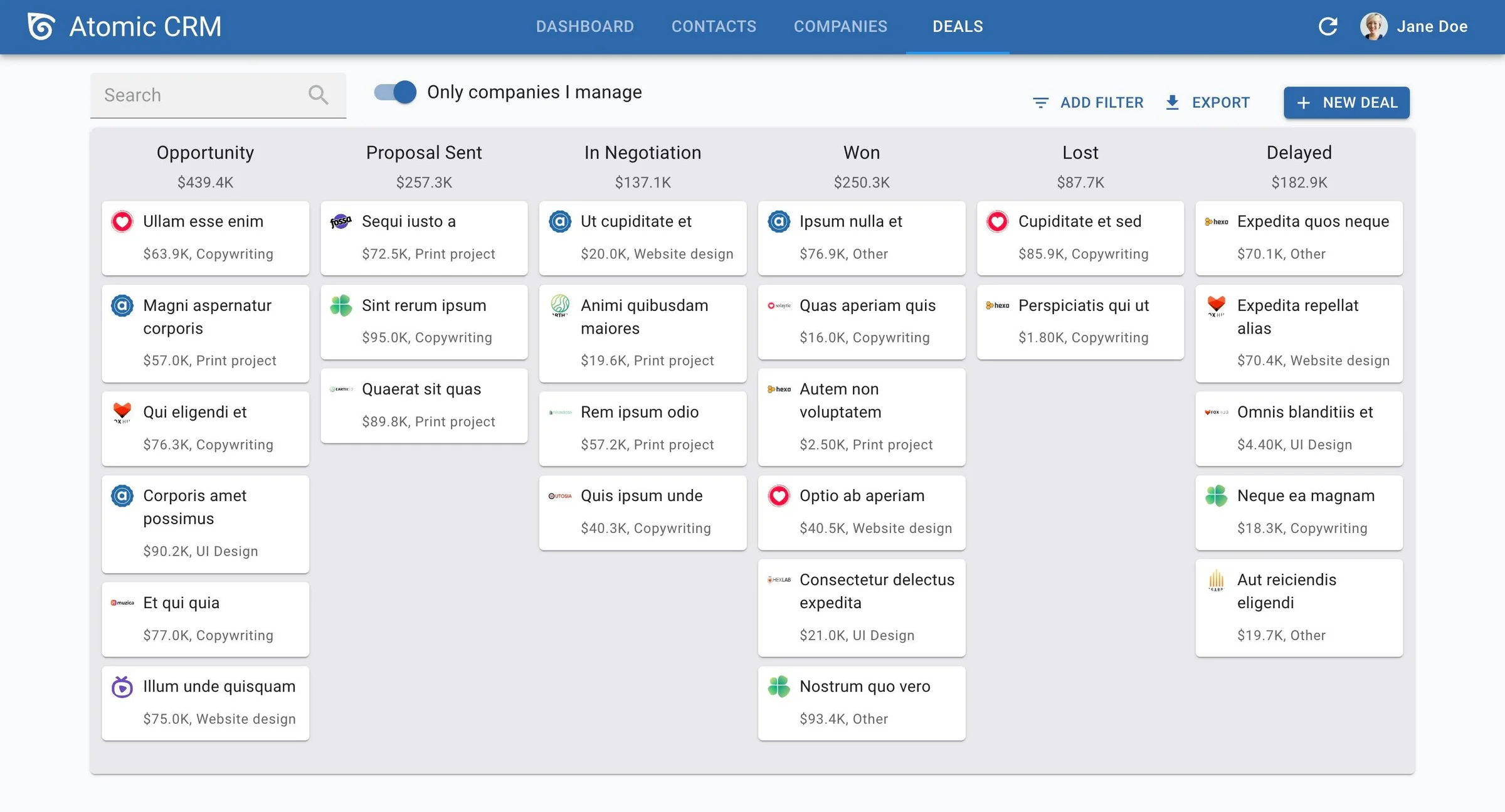Click the orange bars logo on Aut reiciendis eligendi
The height and width of the screenshot is (812, 1505).
pyautogui.click(x=1217, y=580)
